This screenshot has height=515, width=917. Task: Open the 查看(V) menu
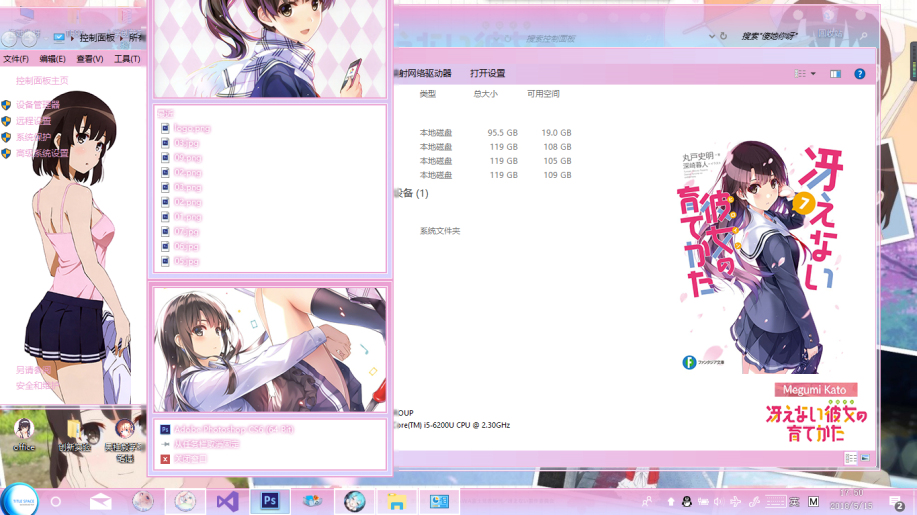(x=90, y=59)
